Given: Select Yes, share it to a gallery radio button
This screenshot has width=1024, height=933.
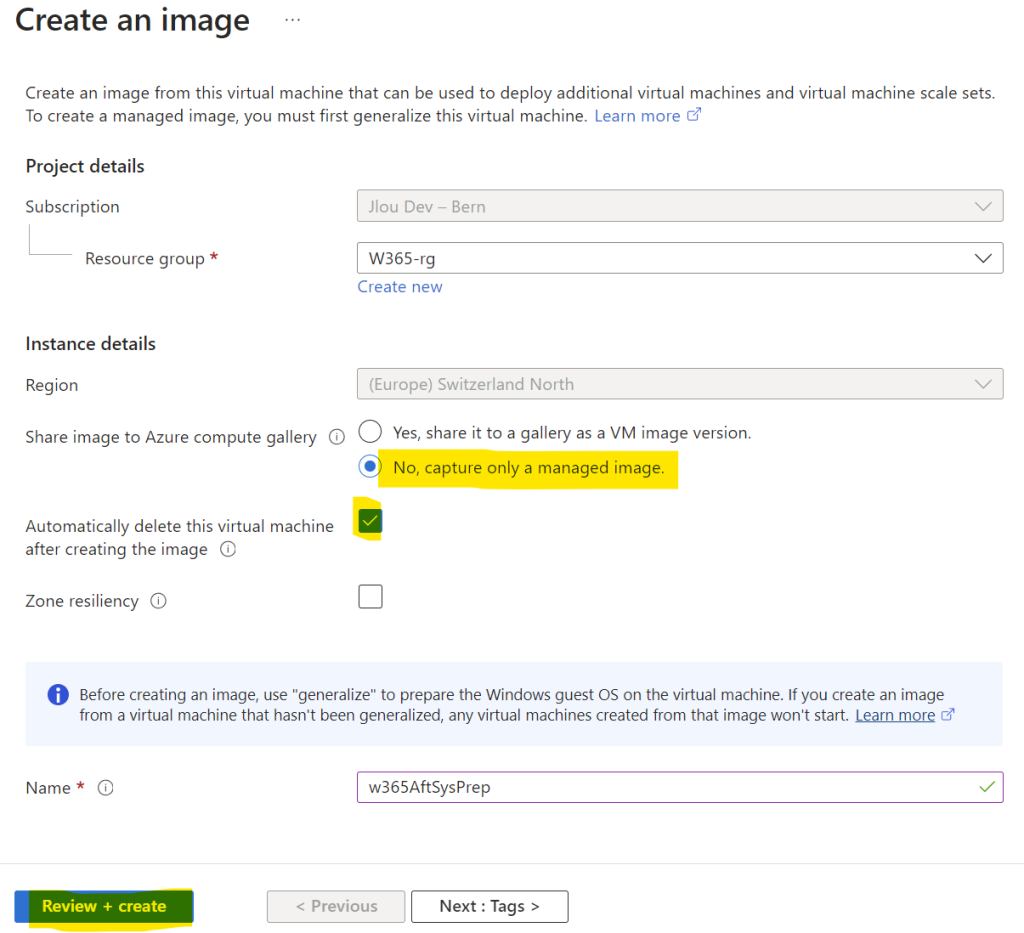Looking at the screenshot, I should pos(370,432).
